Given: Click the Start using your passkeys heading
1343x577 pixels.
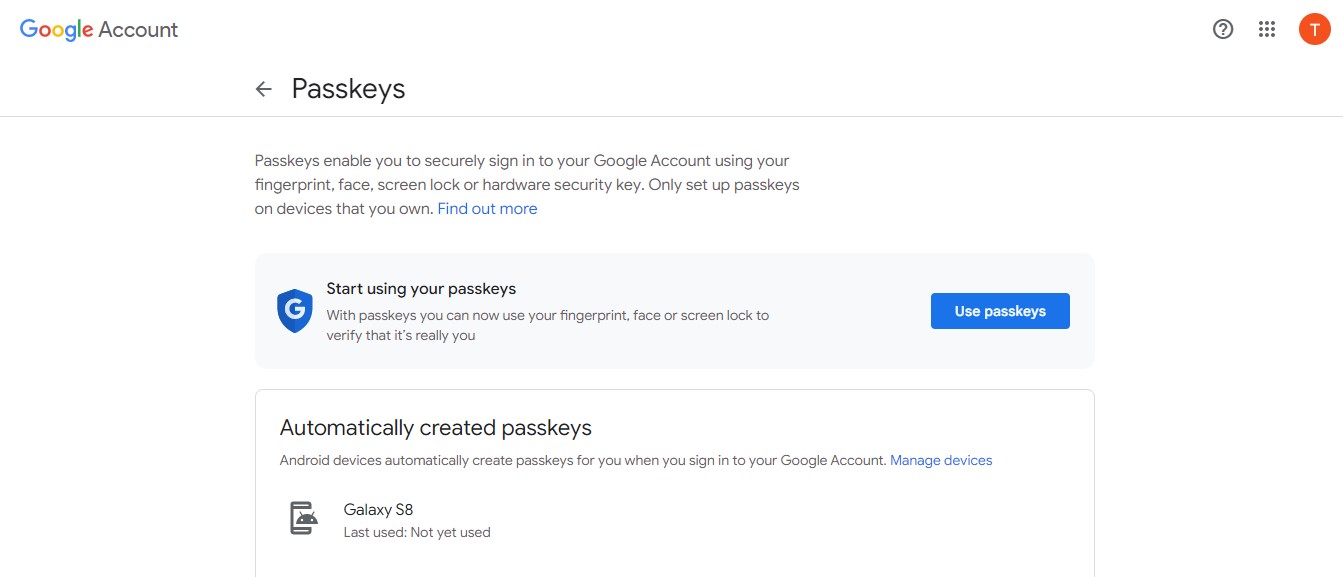Looking at the screenshot, I should pyautogui.click(x=421, y=289).
